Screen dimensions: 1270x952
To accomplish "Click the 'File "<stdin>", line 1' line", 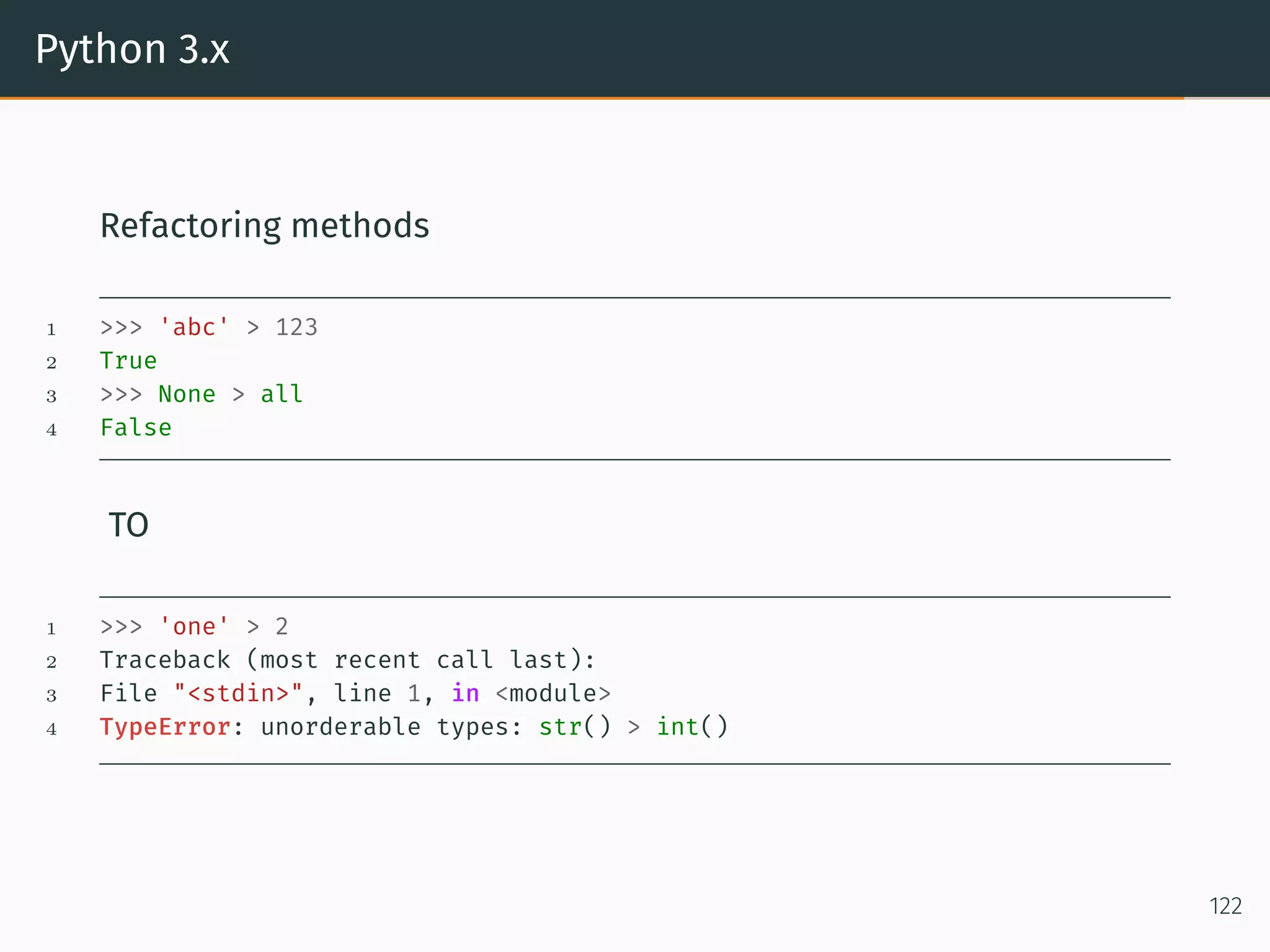I will coord(355,694).
